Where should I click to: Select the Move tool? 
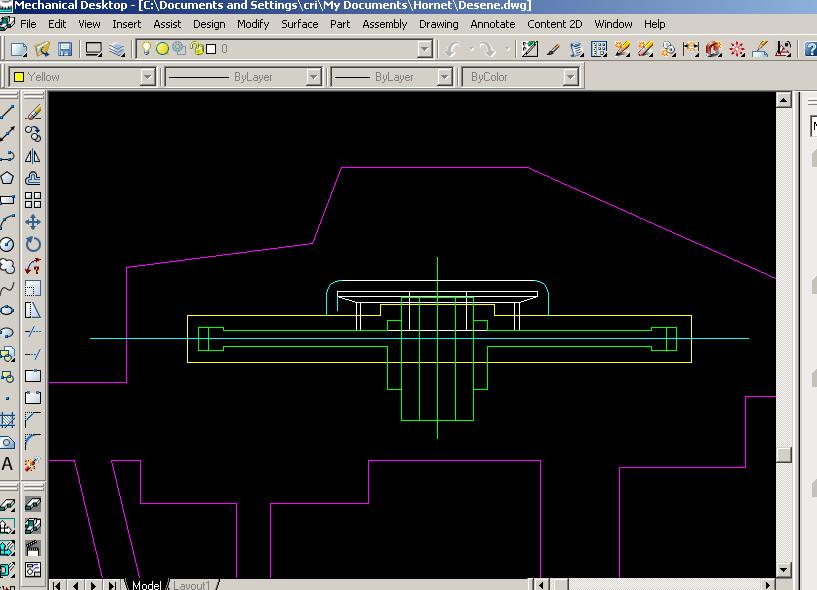click(33, 222)
